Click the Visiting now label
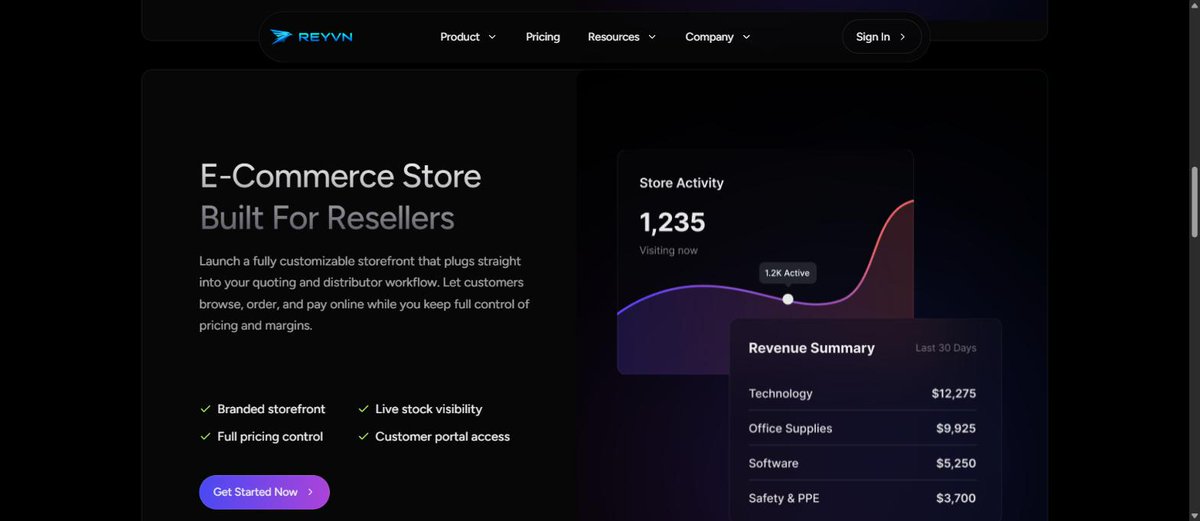 coord(668,250)
